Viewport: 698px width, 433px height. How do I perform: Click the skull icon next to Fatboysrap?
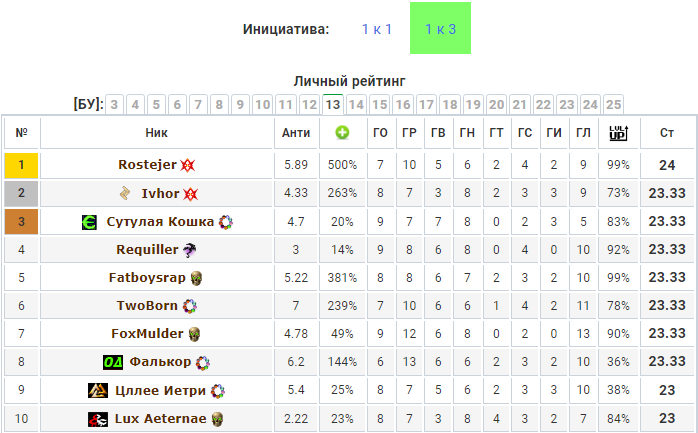pos(196,278)
